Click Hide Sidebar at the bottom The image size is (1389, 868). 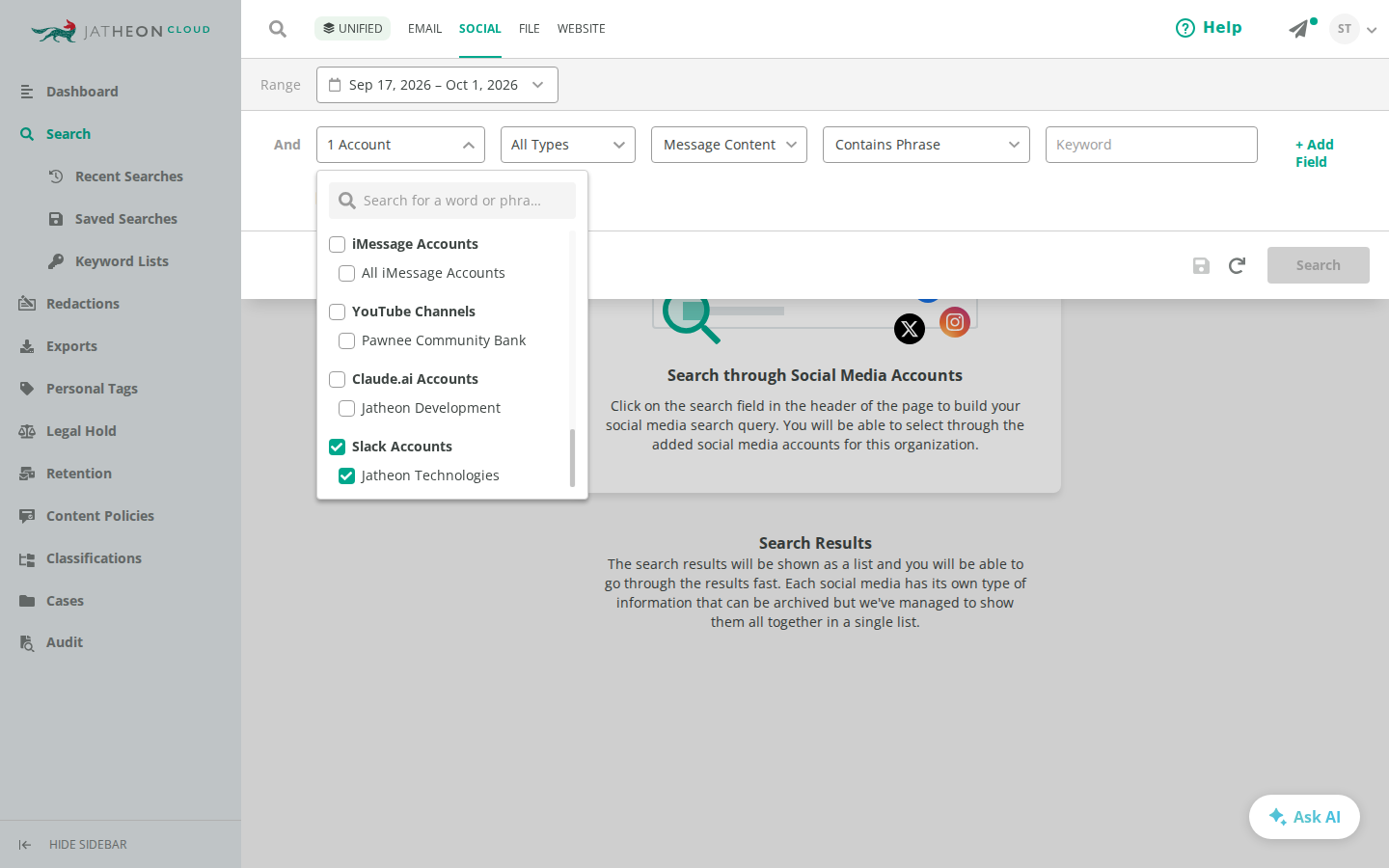coord(72,845)
